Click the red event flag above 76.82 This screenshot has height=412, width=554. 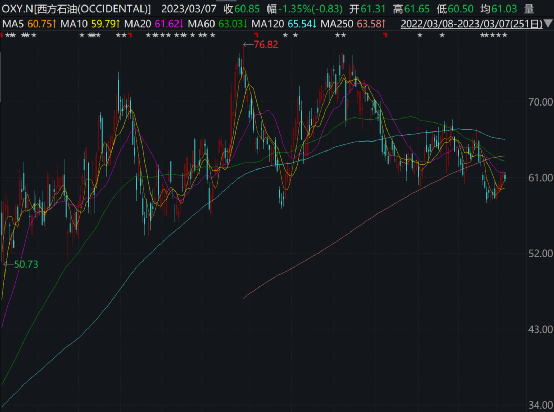click(x=257, y=35)
